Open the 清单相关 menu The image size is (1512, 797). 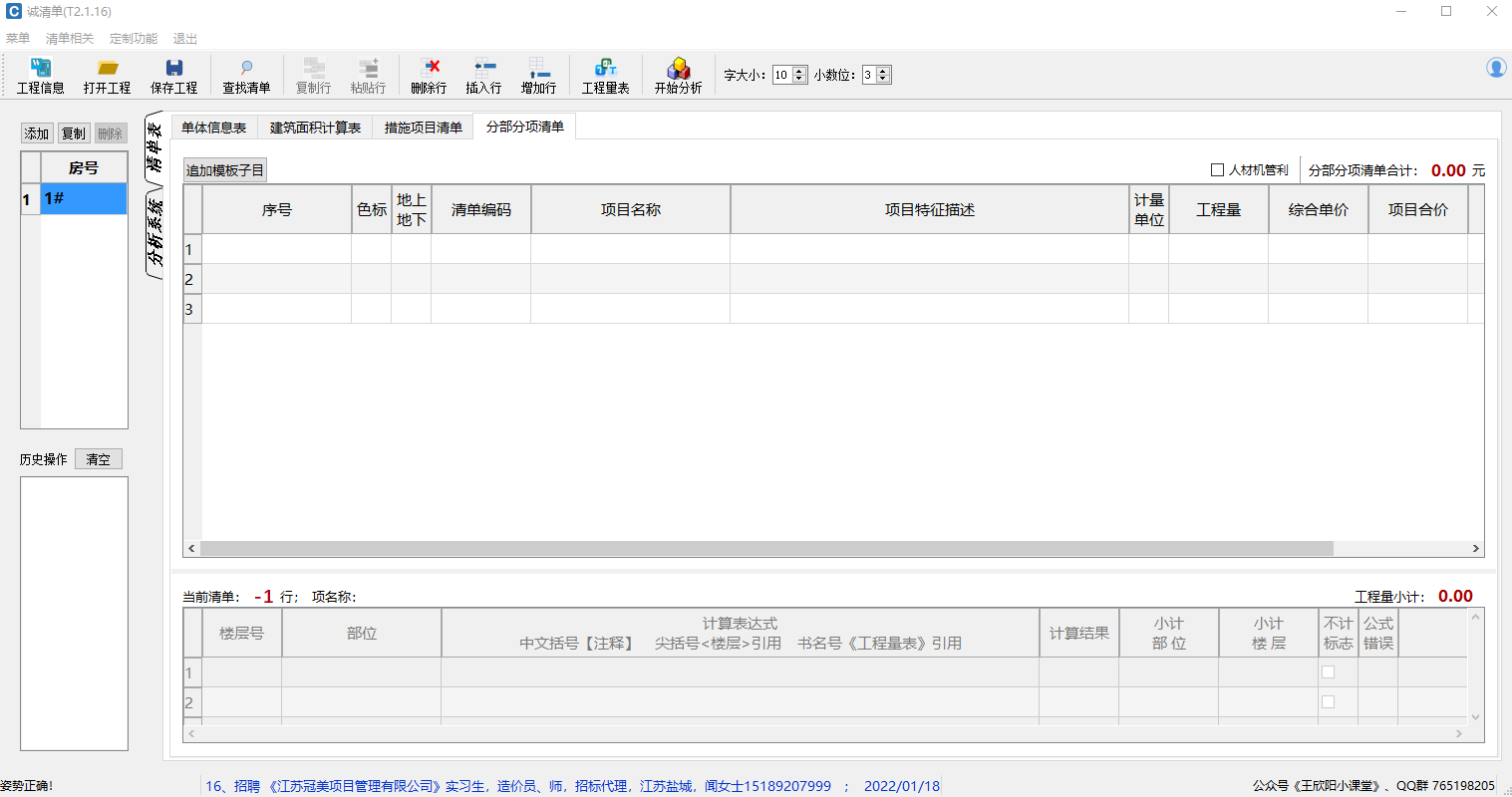(70, 39)
